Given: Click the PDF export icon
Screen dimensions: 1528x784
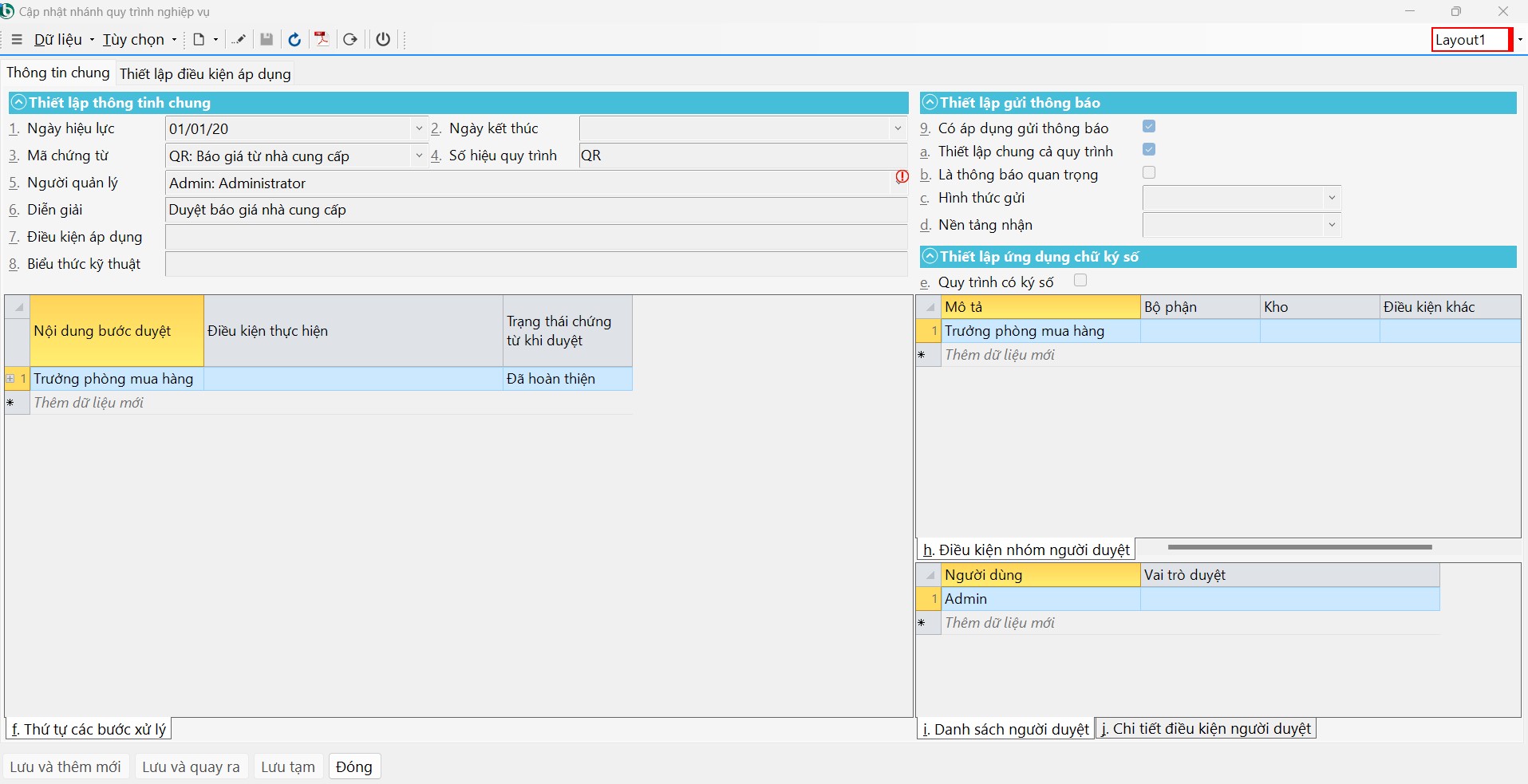Looking at the screenshot, I should 322,39.
